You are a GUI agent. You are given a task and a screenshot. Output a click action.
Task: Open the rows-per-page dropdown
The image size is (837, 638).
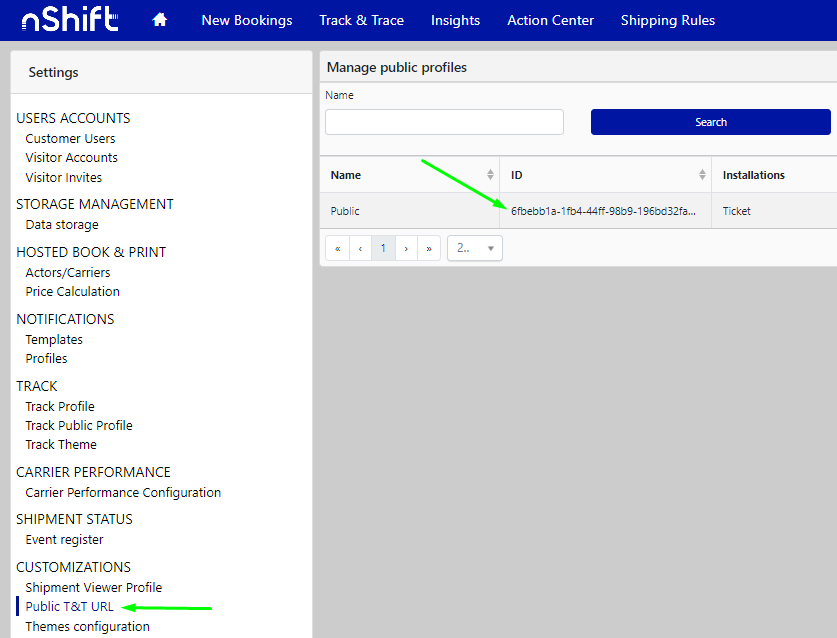coord(475,248)
